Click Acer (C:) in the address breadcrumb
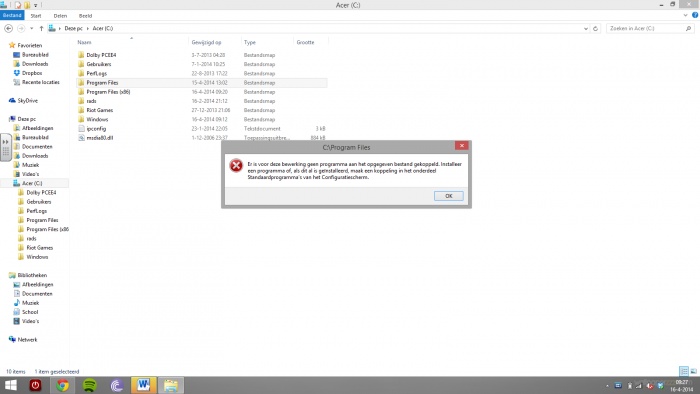 (x=103, y=28)
